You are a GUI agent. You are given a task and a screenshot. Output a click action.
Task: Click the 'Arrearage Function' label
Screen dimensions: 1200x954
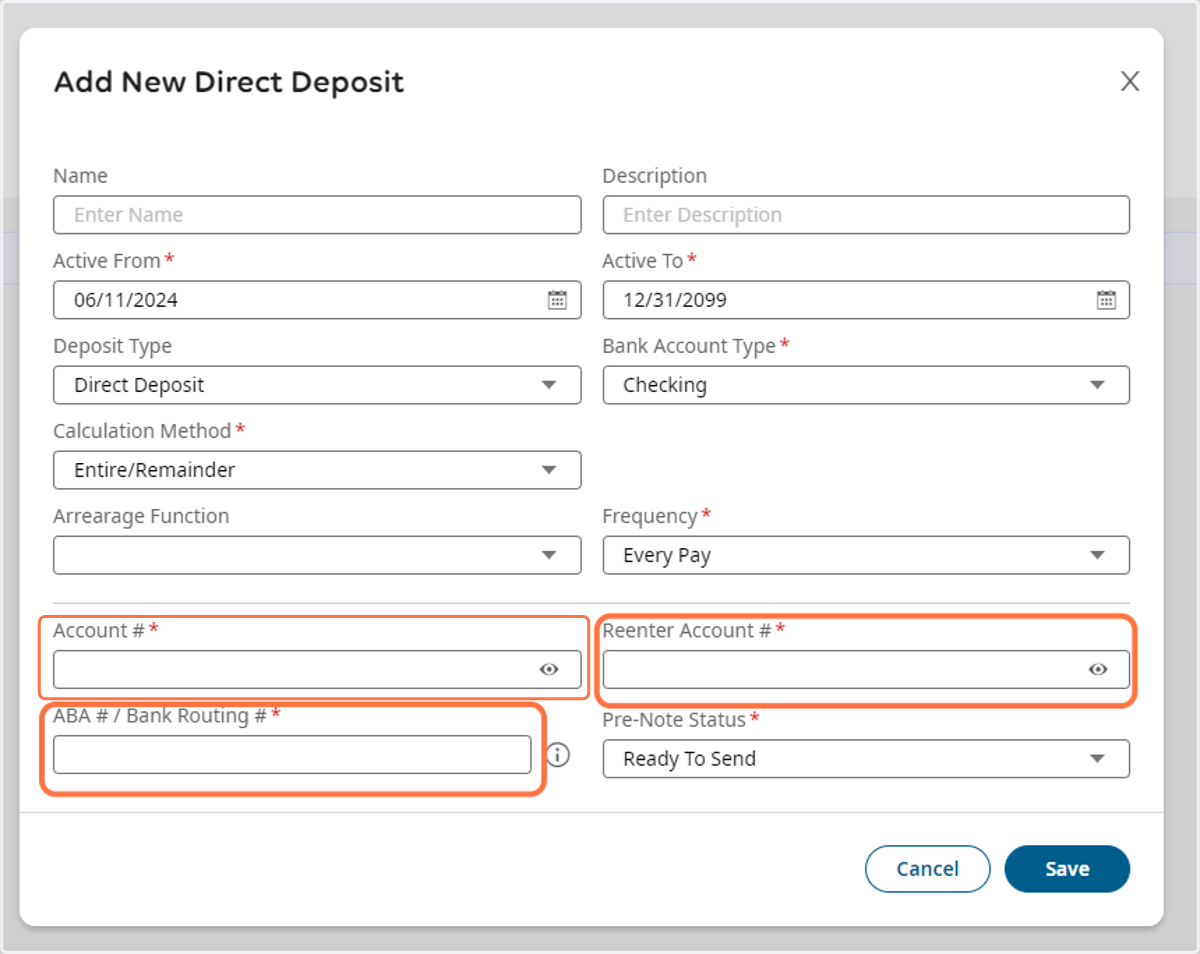(x=141, y=516)
